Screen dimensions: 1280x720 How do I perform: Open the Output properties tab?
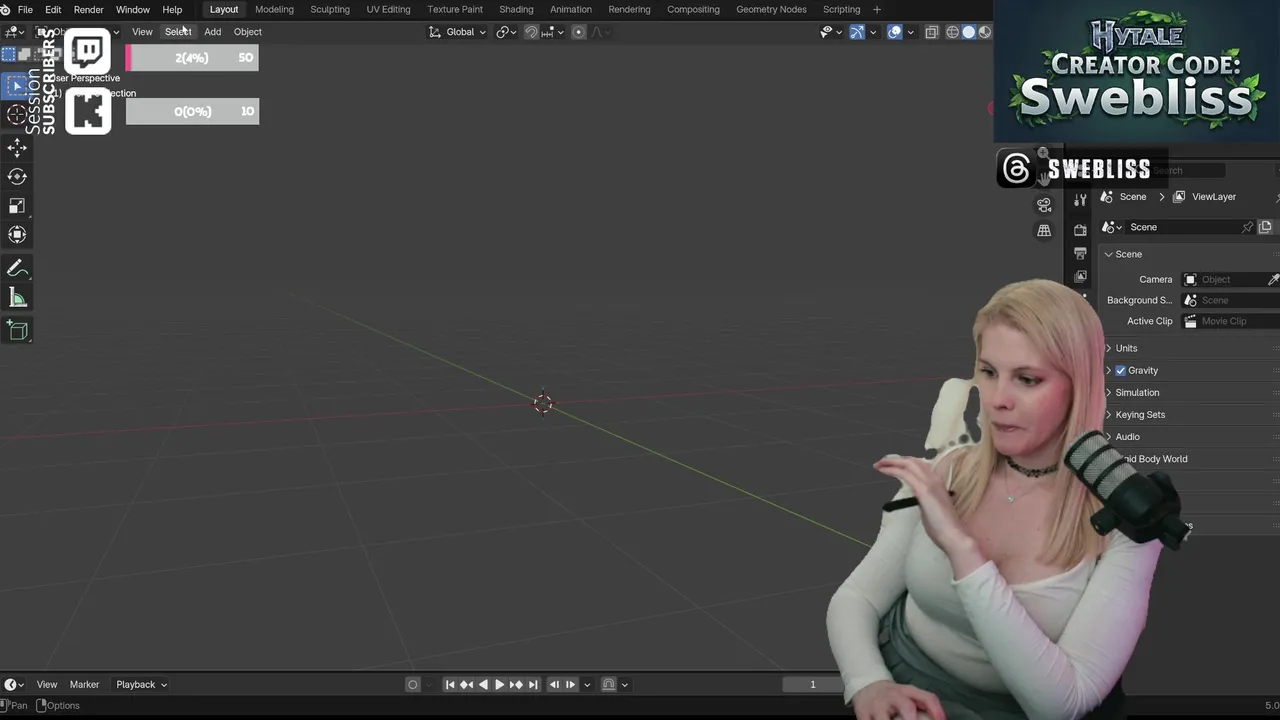click(1080, 253)
